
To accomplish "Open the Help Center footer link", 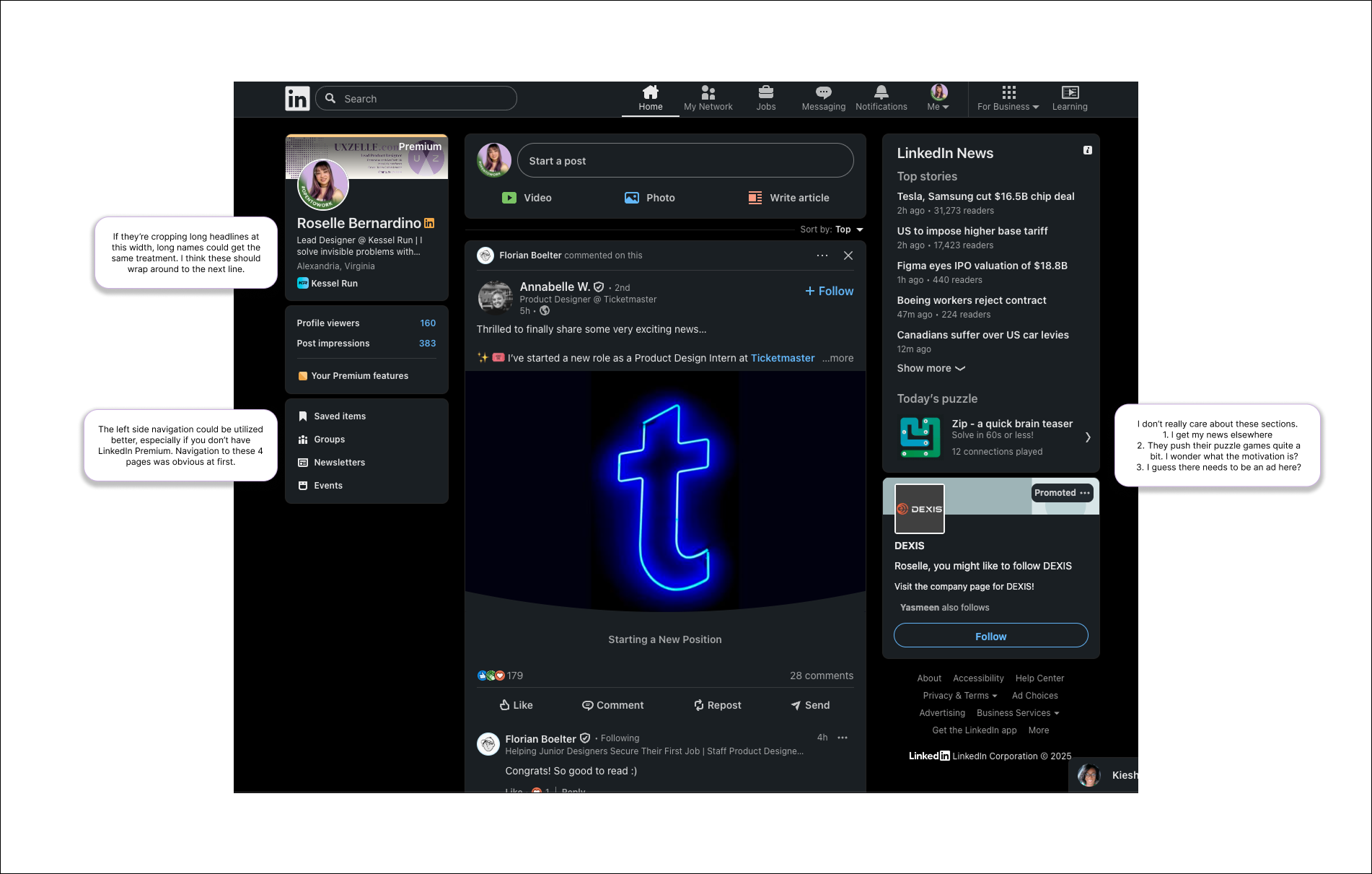I will [x=1039, y=678].
